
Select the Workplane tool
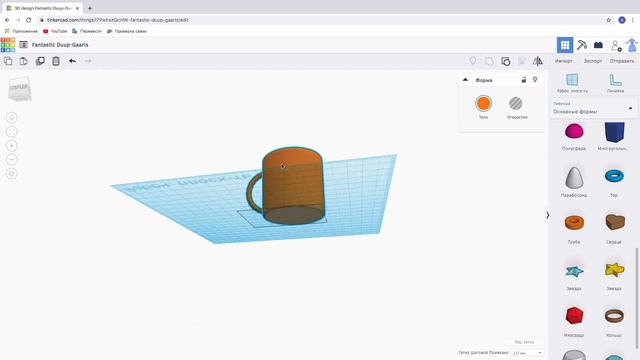point(572,83)
